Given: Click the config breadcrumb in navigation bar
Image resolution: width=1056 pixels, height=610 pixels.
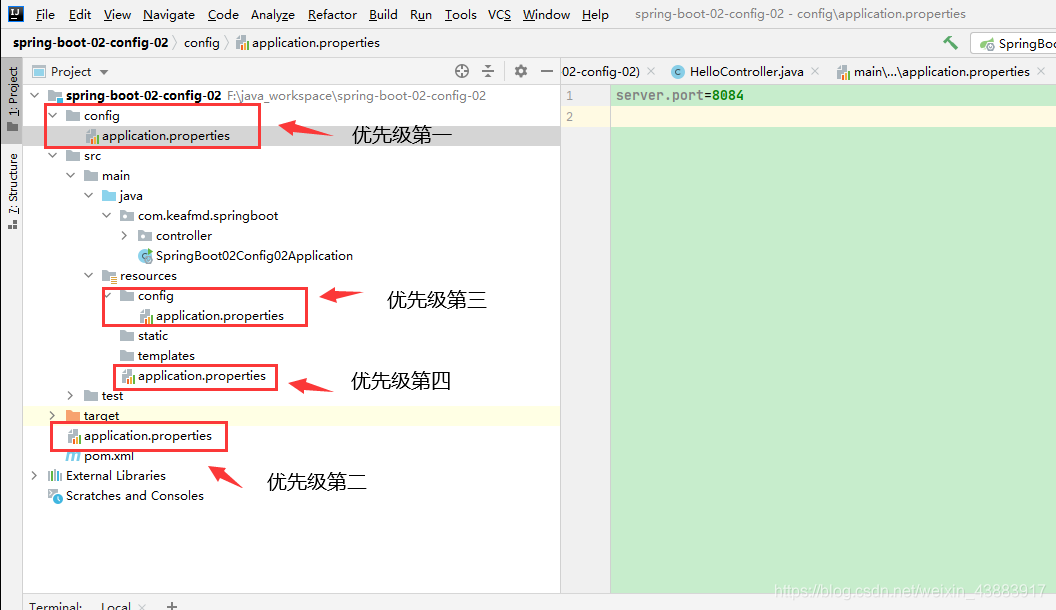Looking at the screenshot, I should click(x=201, y=42).
